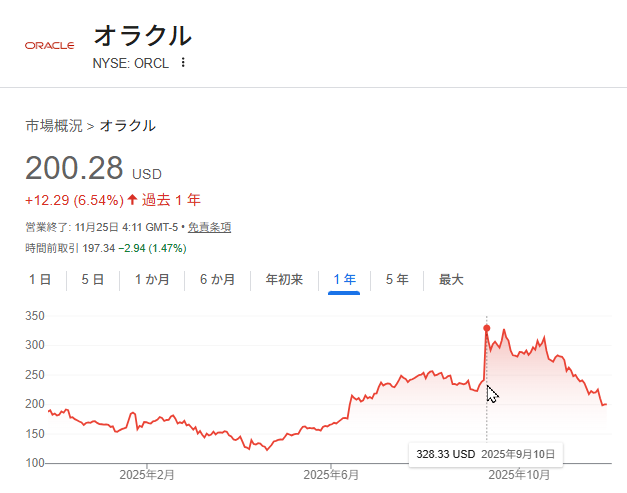Show the 5 年 chart range
Screen dimensions: 627x493
tap(397, 280)
